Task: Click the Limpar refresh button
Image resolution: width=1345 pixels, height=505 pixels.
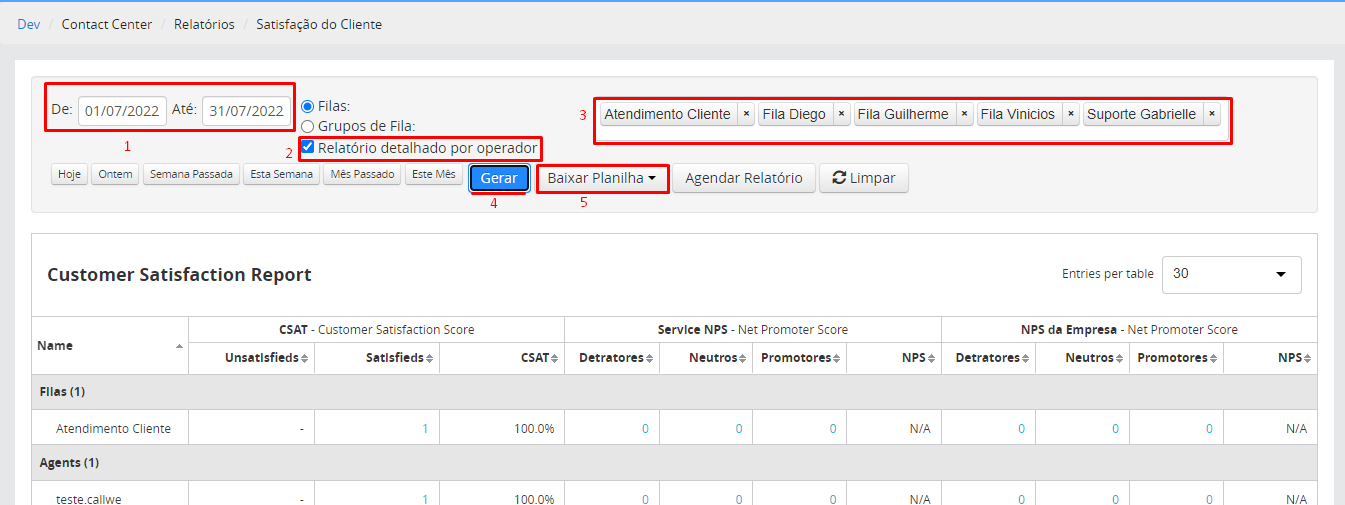Action: click(x=864, y=178)
